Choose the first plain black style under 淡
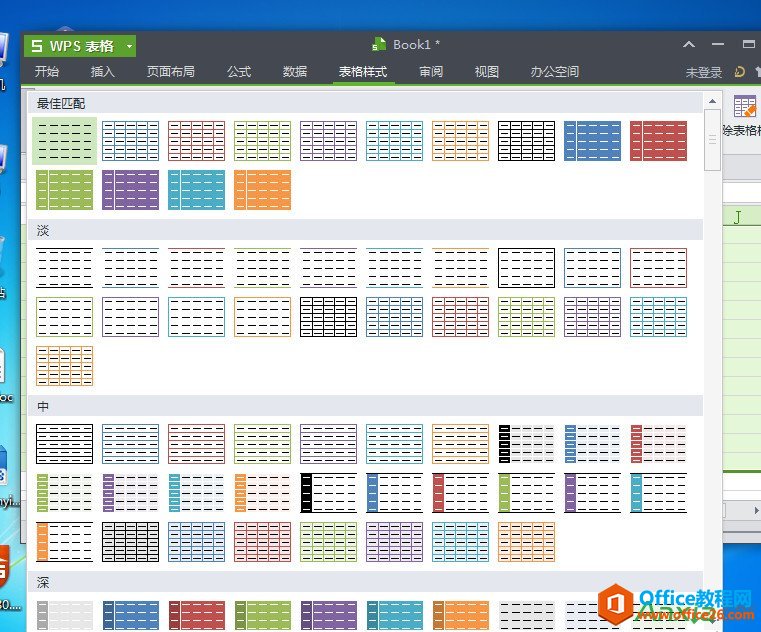 pyautogui.click(x=65, y=268)
